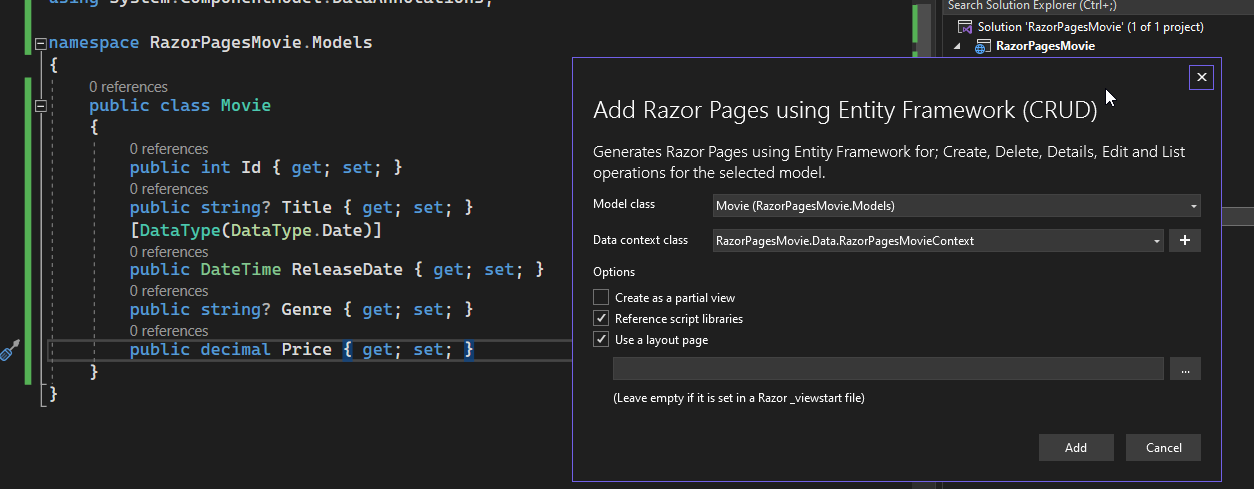This screenshot has width=1254, height=489.
Task: Click 0 references above ReleaseDate property
Action: [169, 252]
